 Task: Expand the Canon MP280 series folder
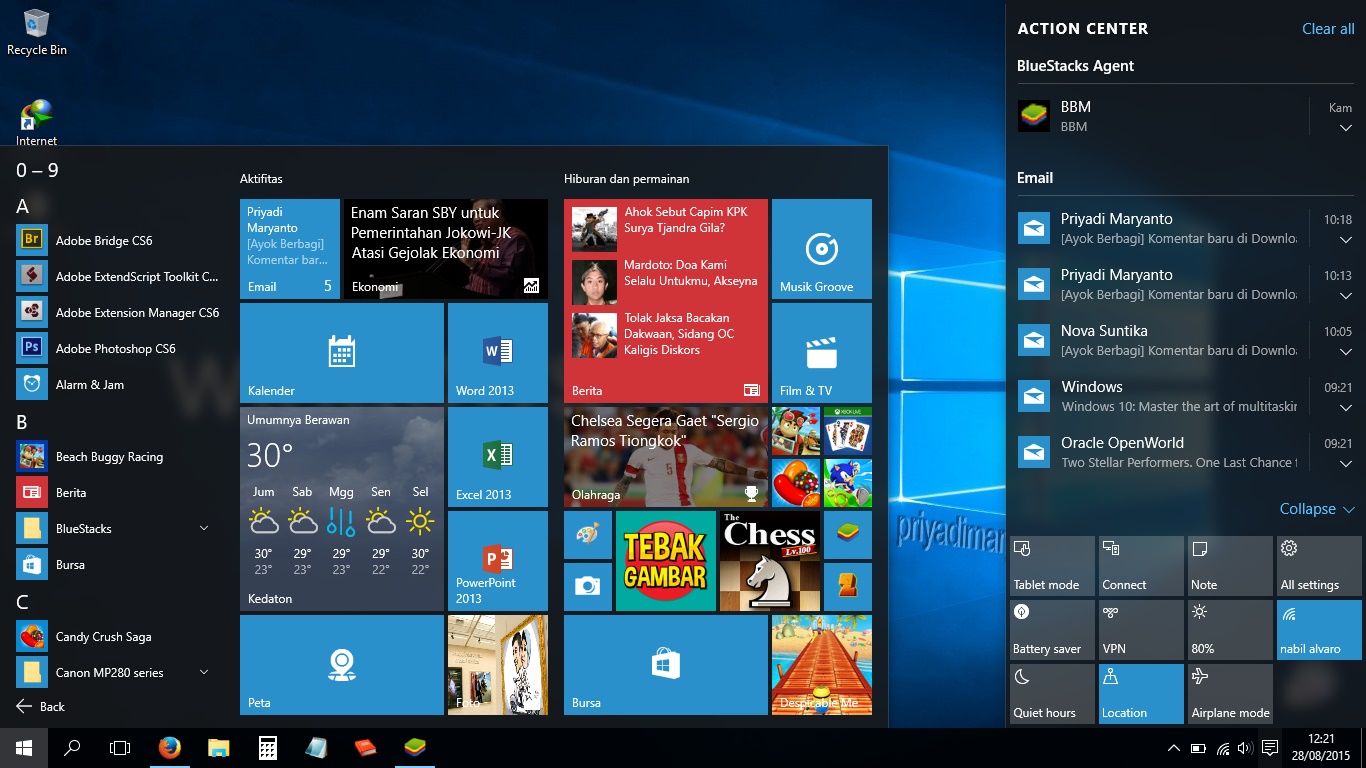(204, 672)
